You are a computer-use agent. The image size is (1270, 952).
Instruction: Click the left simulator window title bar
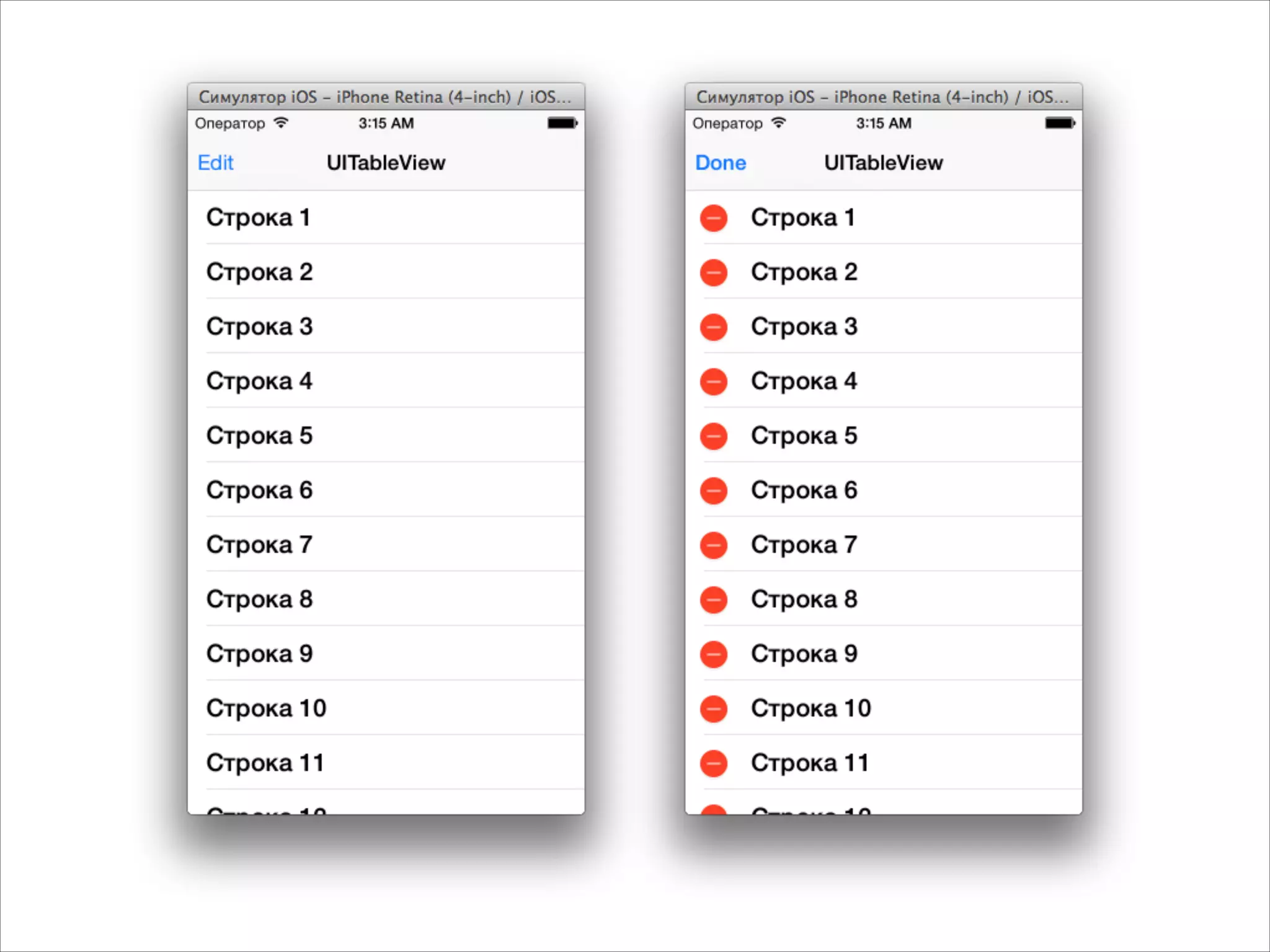click(x=386, y=97)
